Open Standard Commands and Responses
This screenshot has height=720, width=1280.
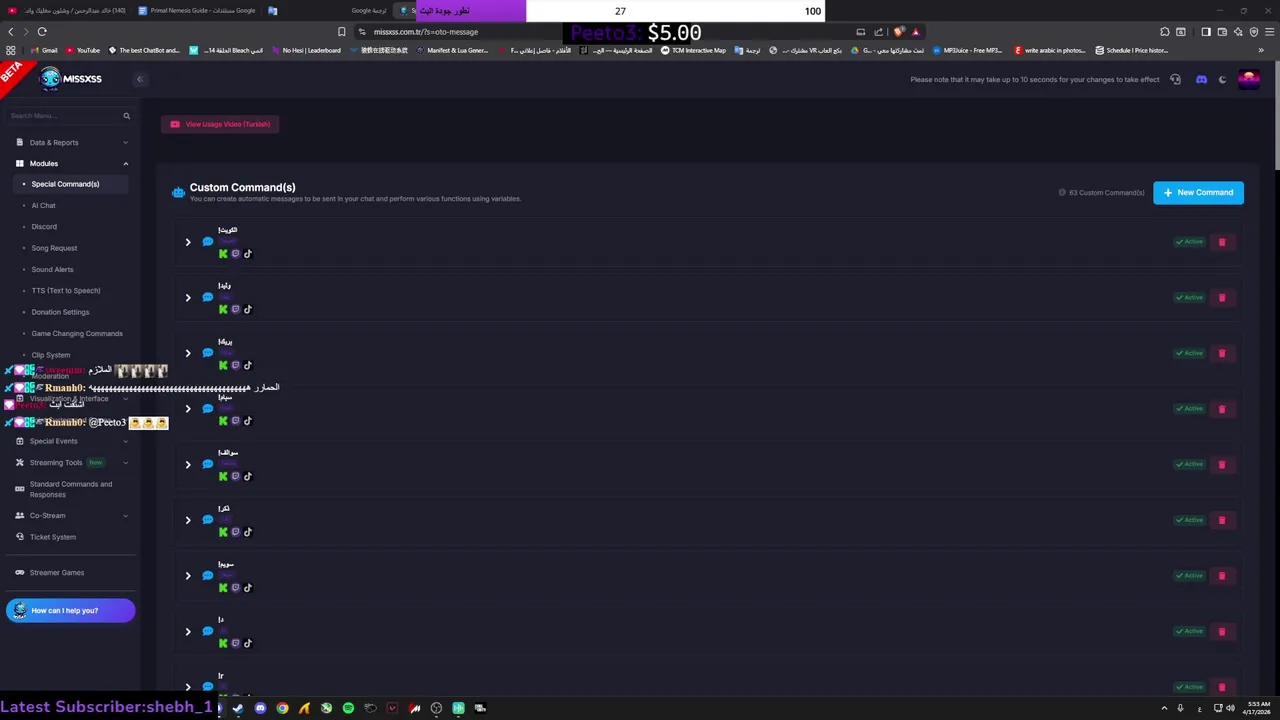[70, 489]
